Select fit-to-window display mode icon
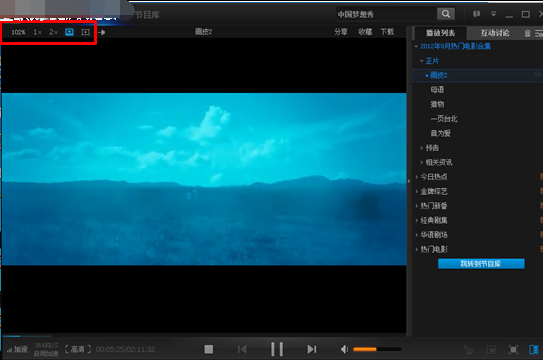The image size is (543, 360). (x=69, y=32)
